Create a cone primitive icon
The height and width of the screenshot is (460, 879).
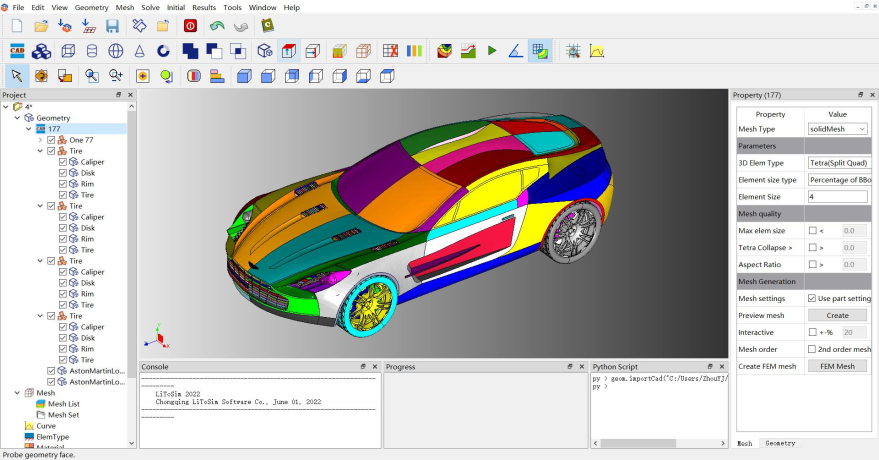(x=140, y=51)
